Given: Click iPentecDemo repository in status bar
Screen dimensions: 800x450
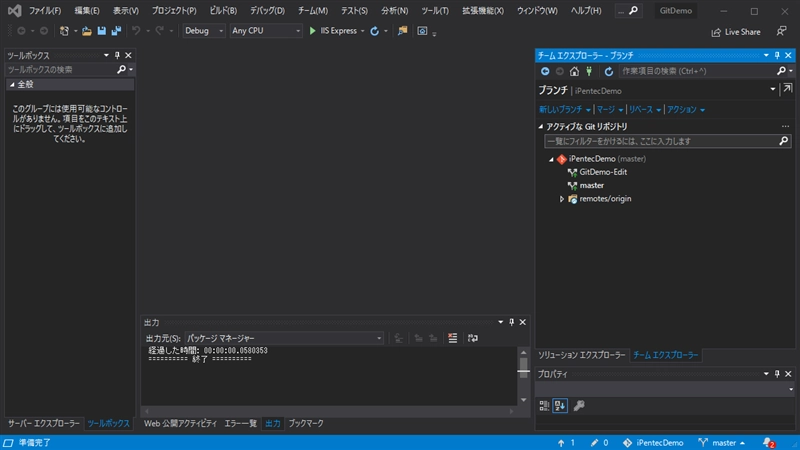Looking at the screenshot, I should 653,443.
